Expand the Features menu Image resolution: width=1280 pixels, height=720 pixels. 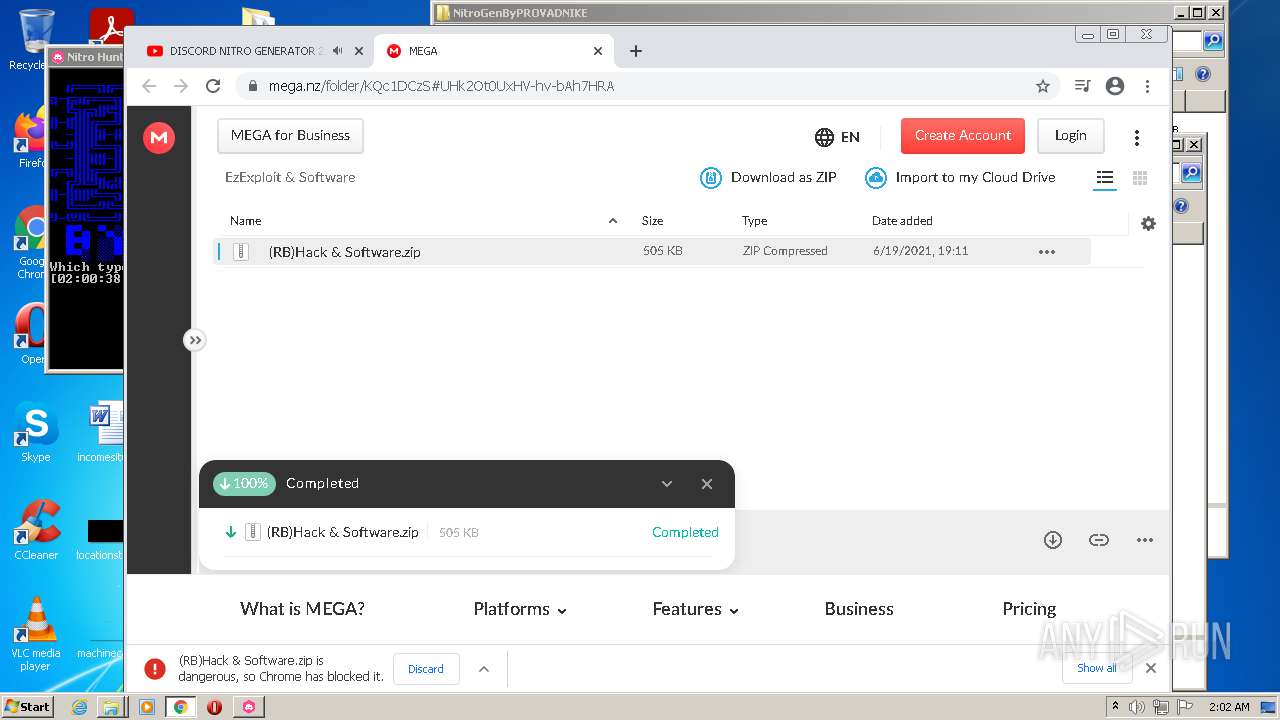(x=695, y=609)
